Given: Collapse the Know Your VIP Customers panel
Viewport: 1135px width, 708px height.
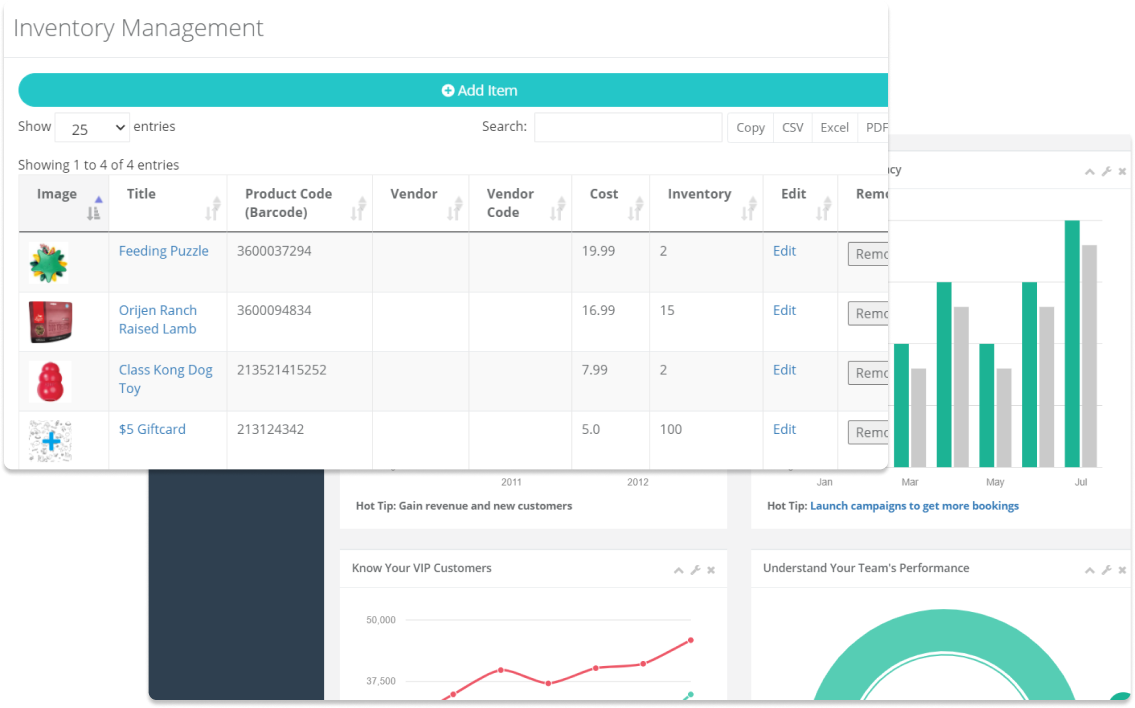Looking at the screenshot, I should tap(678, 570).
